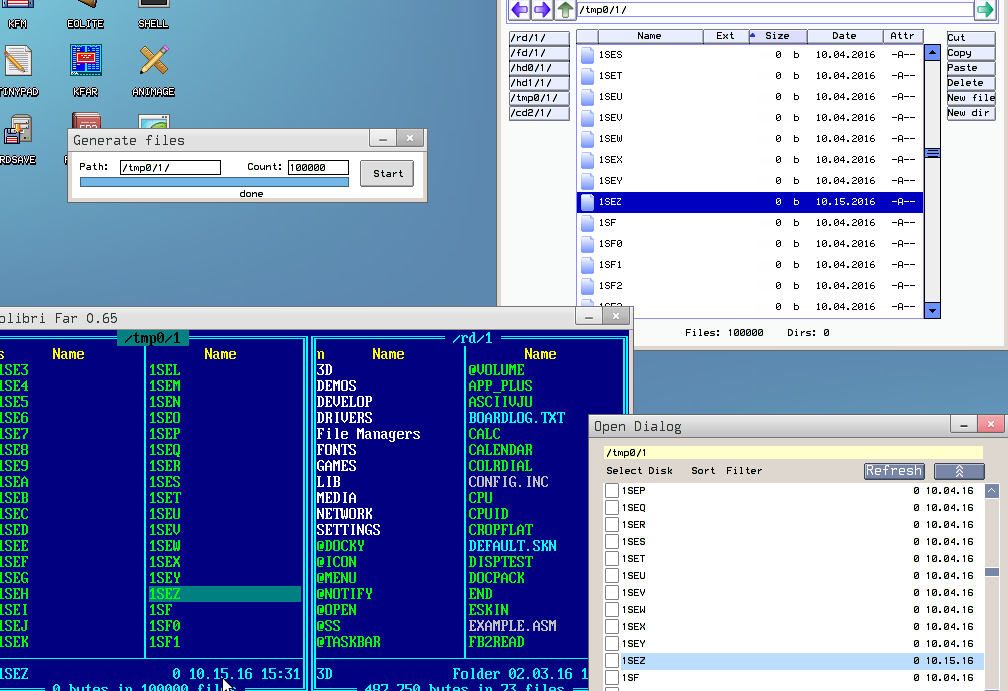Click the forward arrow in the file manager
This screenshot has height=691, width=1008.
click(x=542, y=10)
